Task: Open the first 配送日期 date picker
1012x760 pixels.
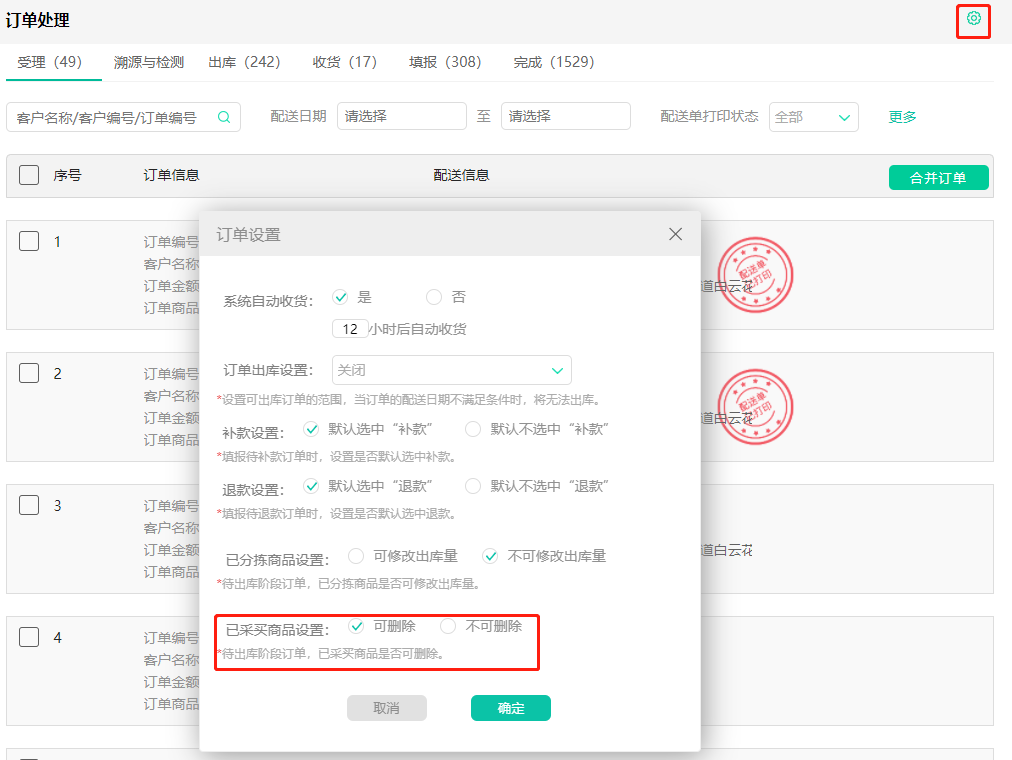Action: [401, 116]
